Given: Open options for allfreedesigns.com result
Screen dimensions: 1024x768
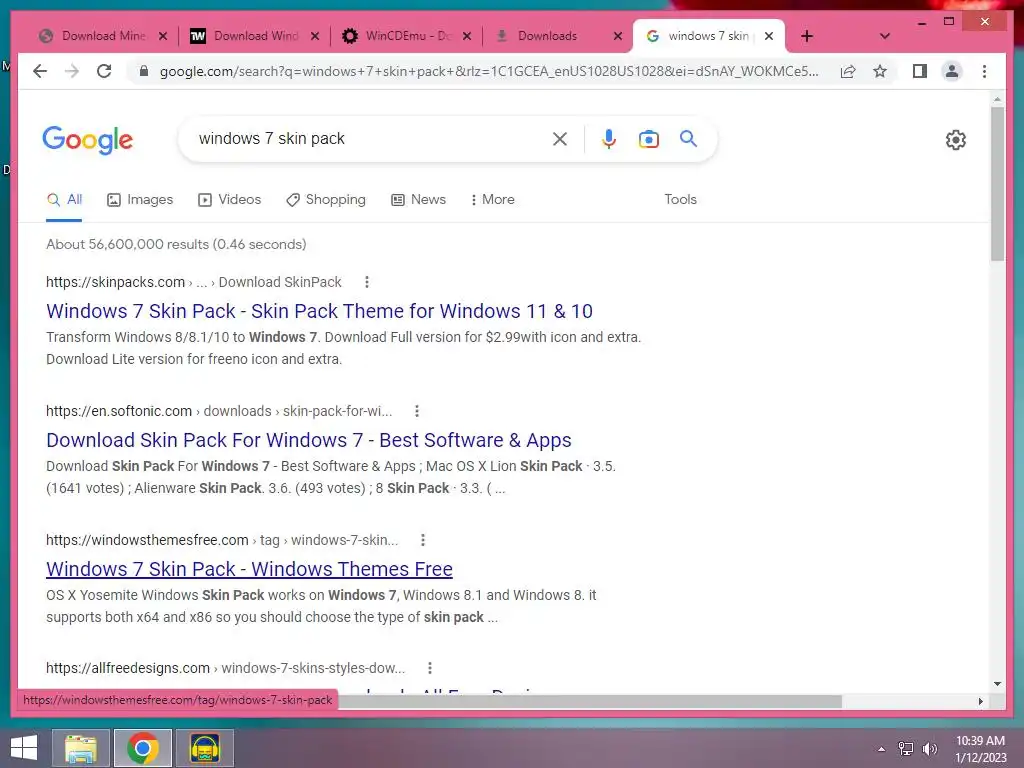Looking at the screenshot, I should pyautogui.click(x=430, y=668).
